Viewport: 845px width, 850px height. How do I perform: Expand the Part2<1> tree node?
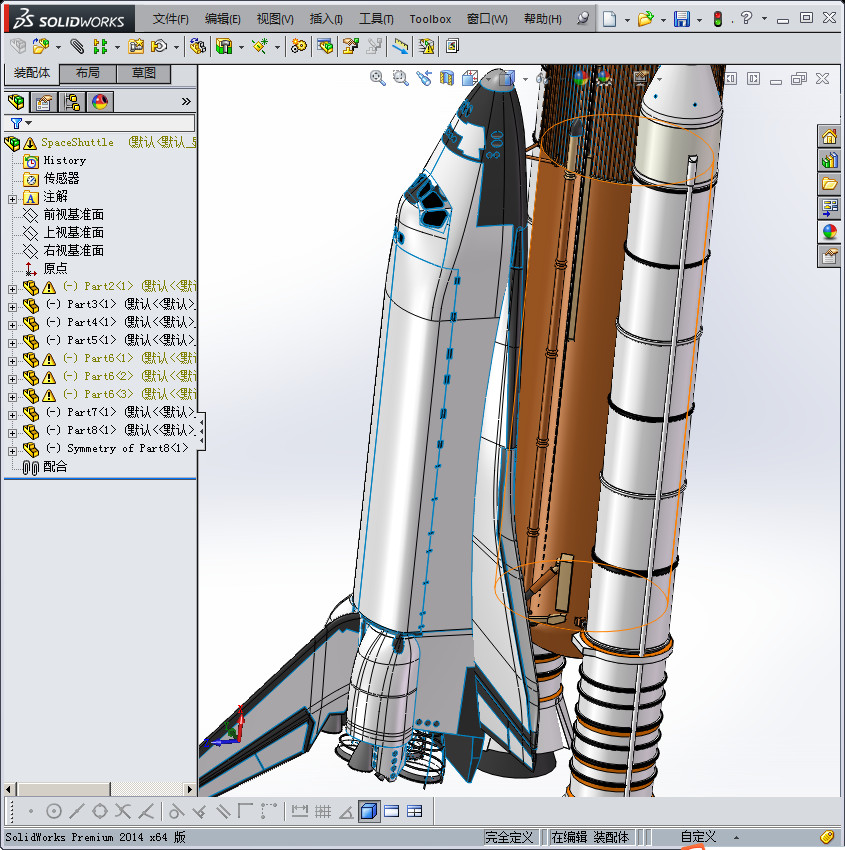point(12,289)
